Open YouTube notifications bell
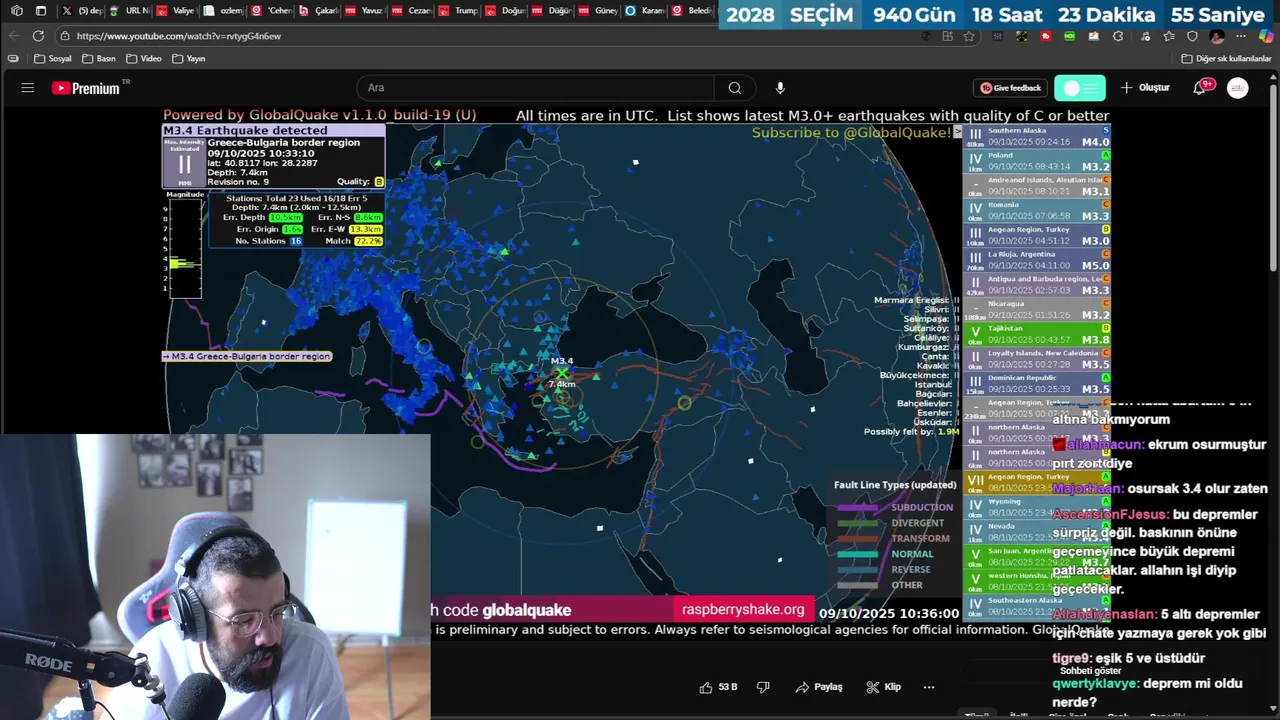The width and height of the screenshot is (1280, 720). coord(1200,88)
